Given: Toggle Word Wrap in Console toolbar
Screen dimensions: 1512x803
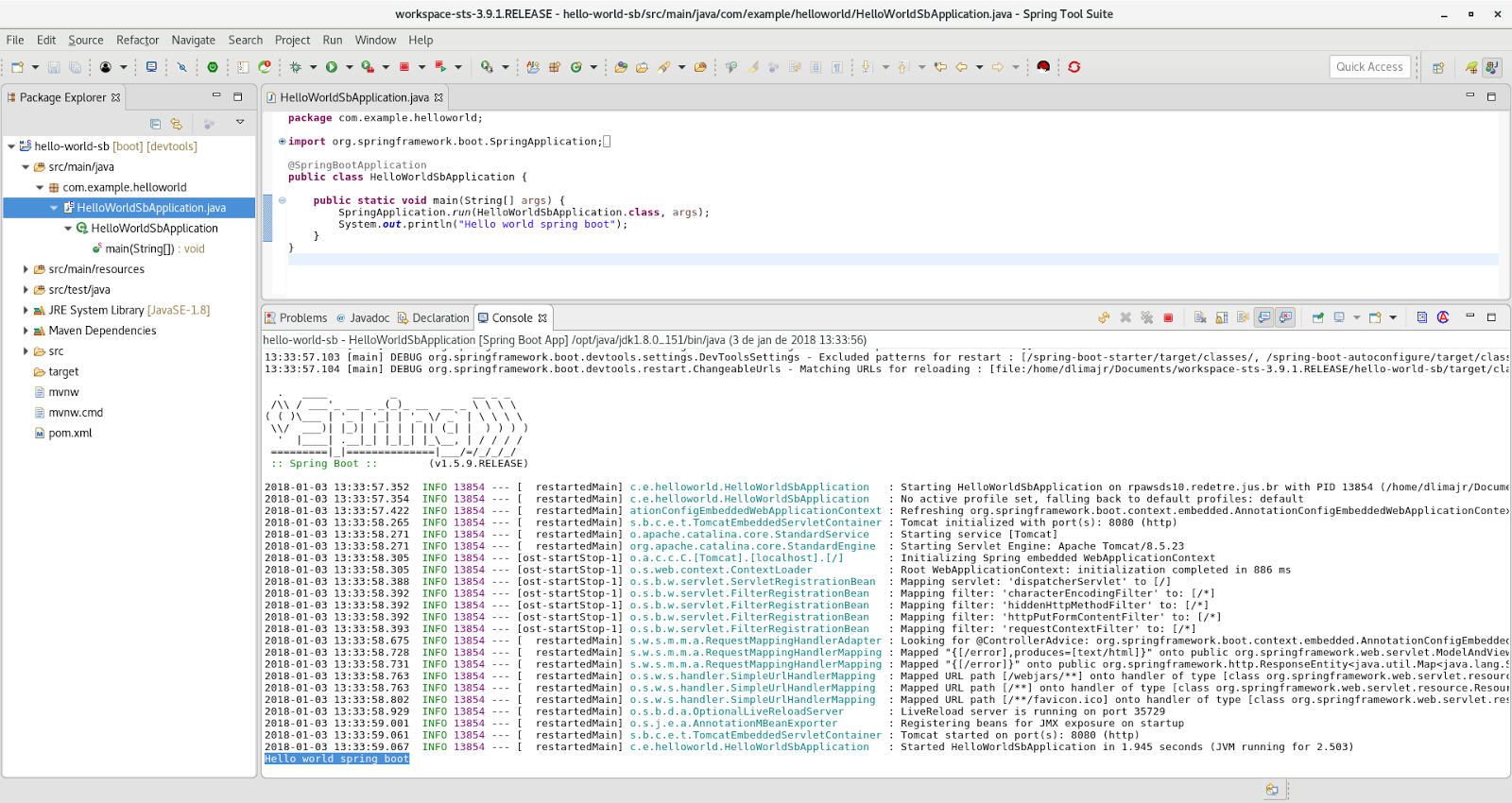Looking at the screenshot, I should 1243,317.
